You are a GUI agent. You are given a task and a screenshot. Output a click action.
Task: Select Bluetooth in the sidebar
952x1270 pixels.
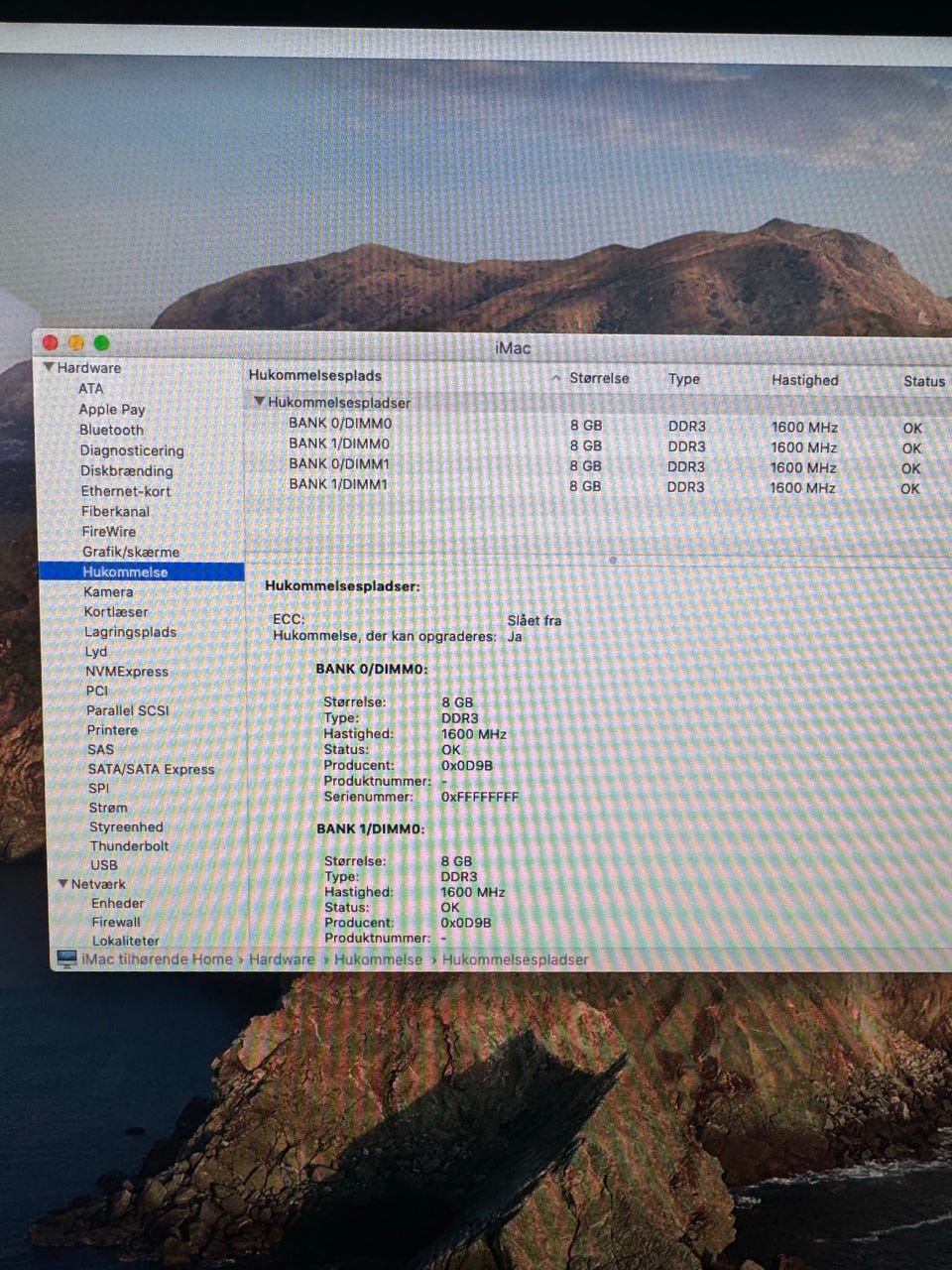pos(111,430)
